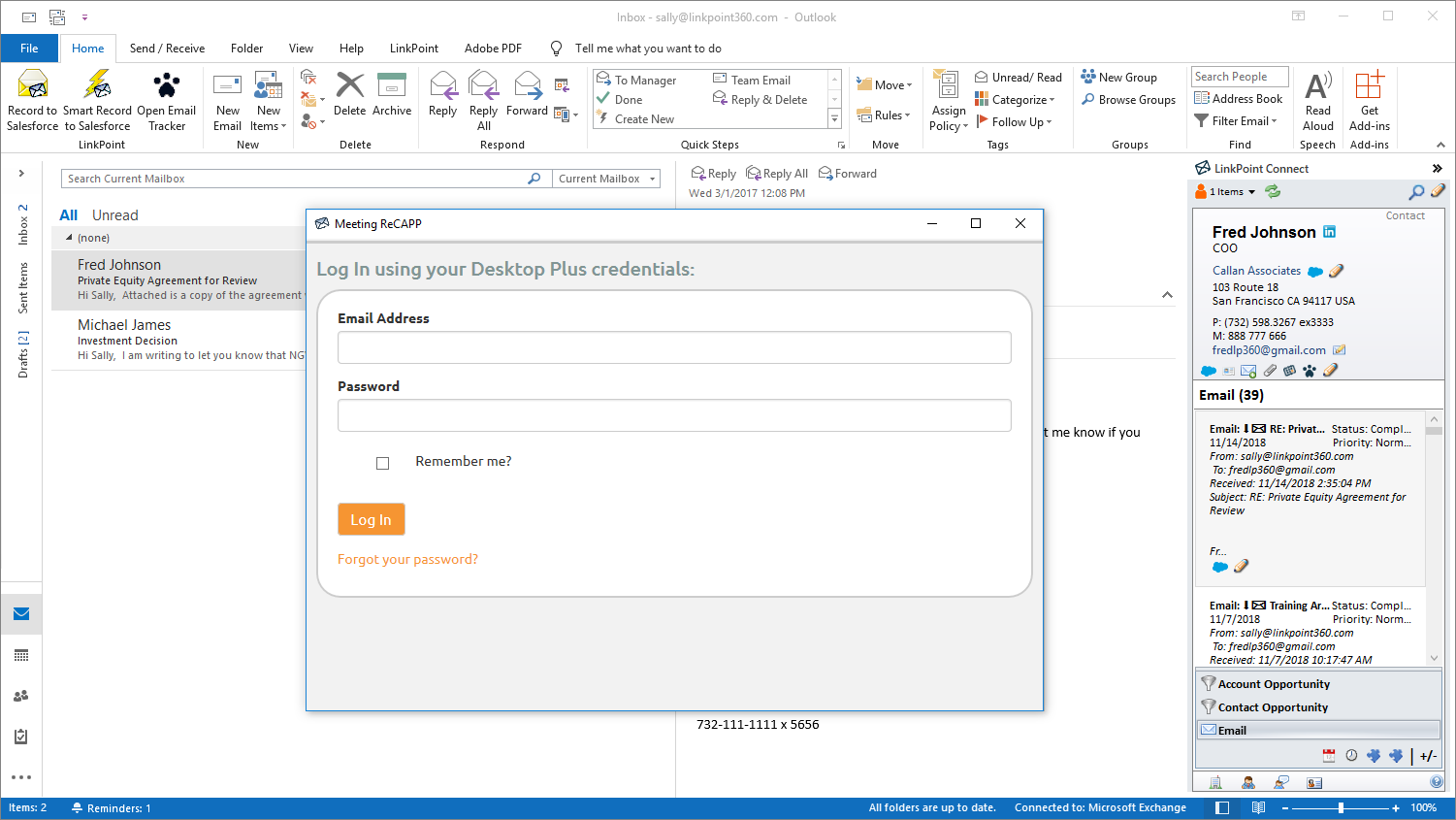1456x820 pixels.
Task: Click green refresh icon in LinkPoint Connect
Action: tap(1273, 192)
